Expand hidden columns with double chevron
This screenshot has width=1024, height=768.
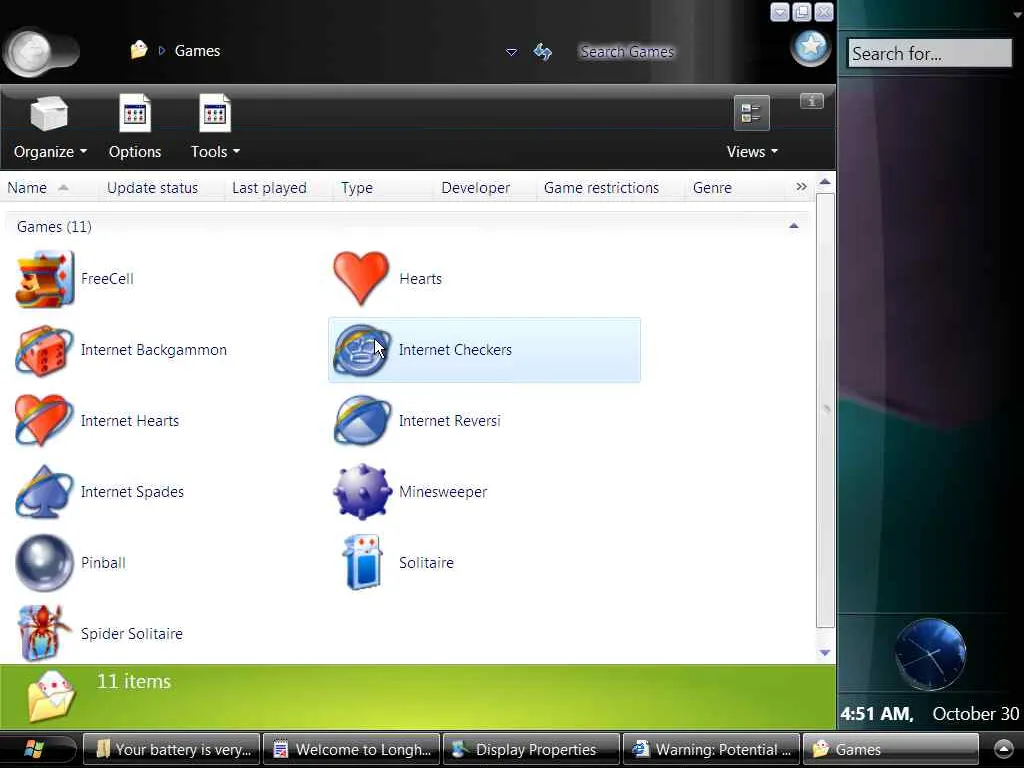coord(801,187)
